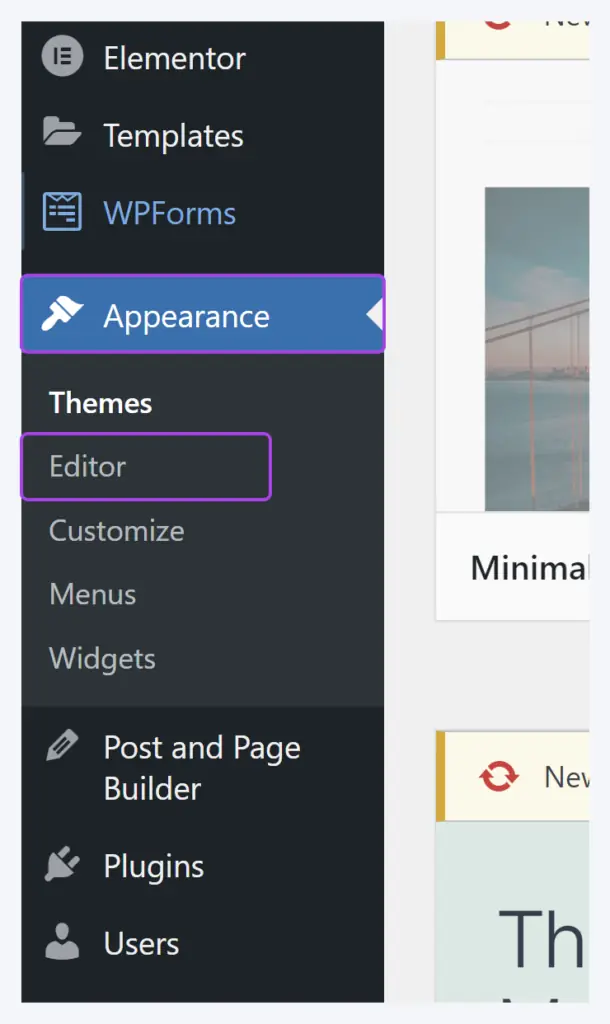Click the WPForms form icon

point(62,212)
